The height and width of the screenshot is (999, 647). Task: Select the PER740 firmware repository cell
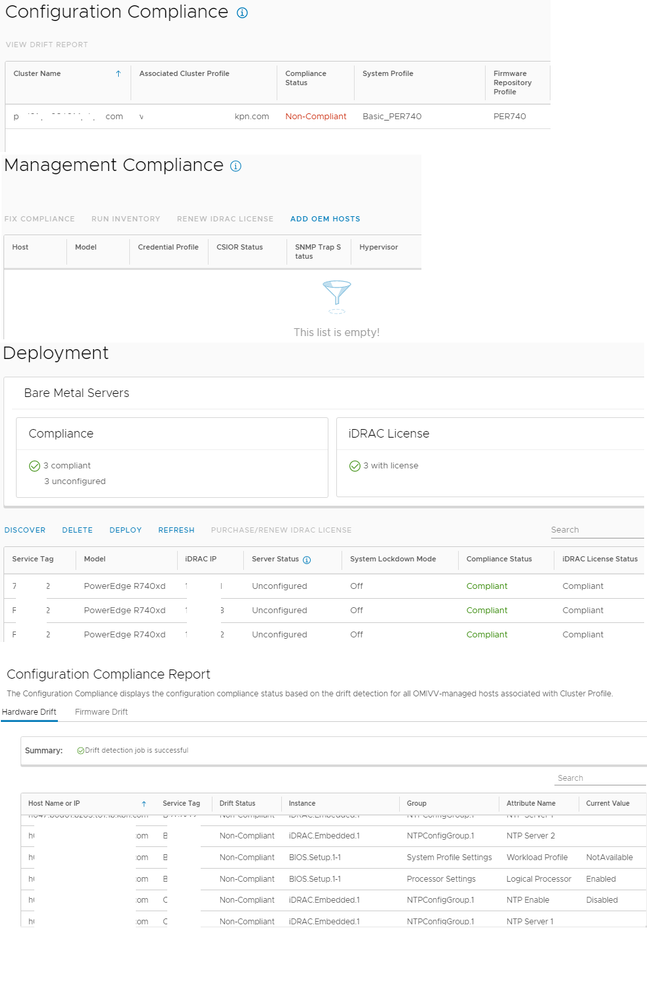pyautogui.click(x=509, y=117)
